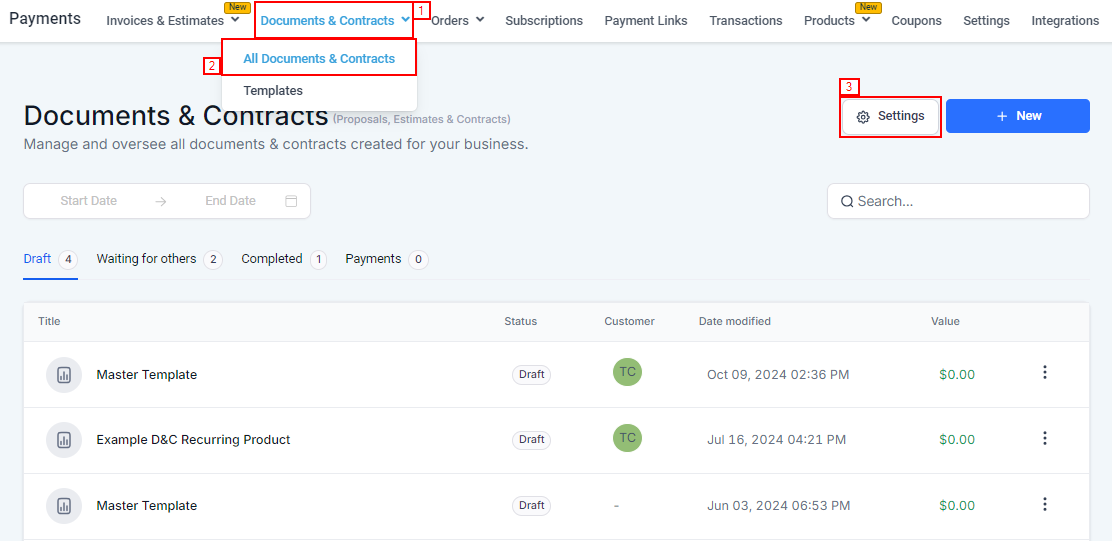The image size is (1112, 541).
Task: Click the gear icon inside Settings button
Action: pyautogui.click(x=863, y=117)
